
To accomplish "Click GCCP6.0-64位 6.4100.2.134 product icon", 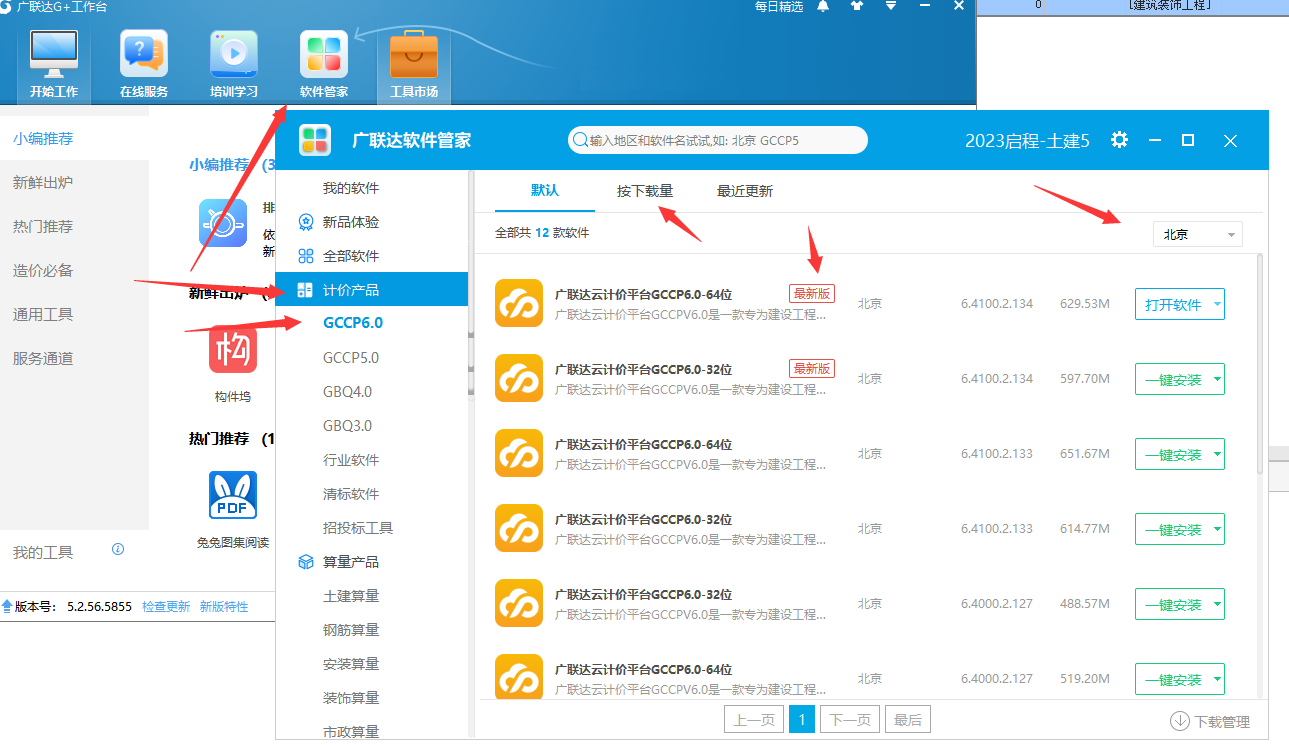I will point(519,303).
